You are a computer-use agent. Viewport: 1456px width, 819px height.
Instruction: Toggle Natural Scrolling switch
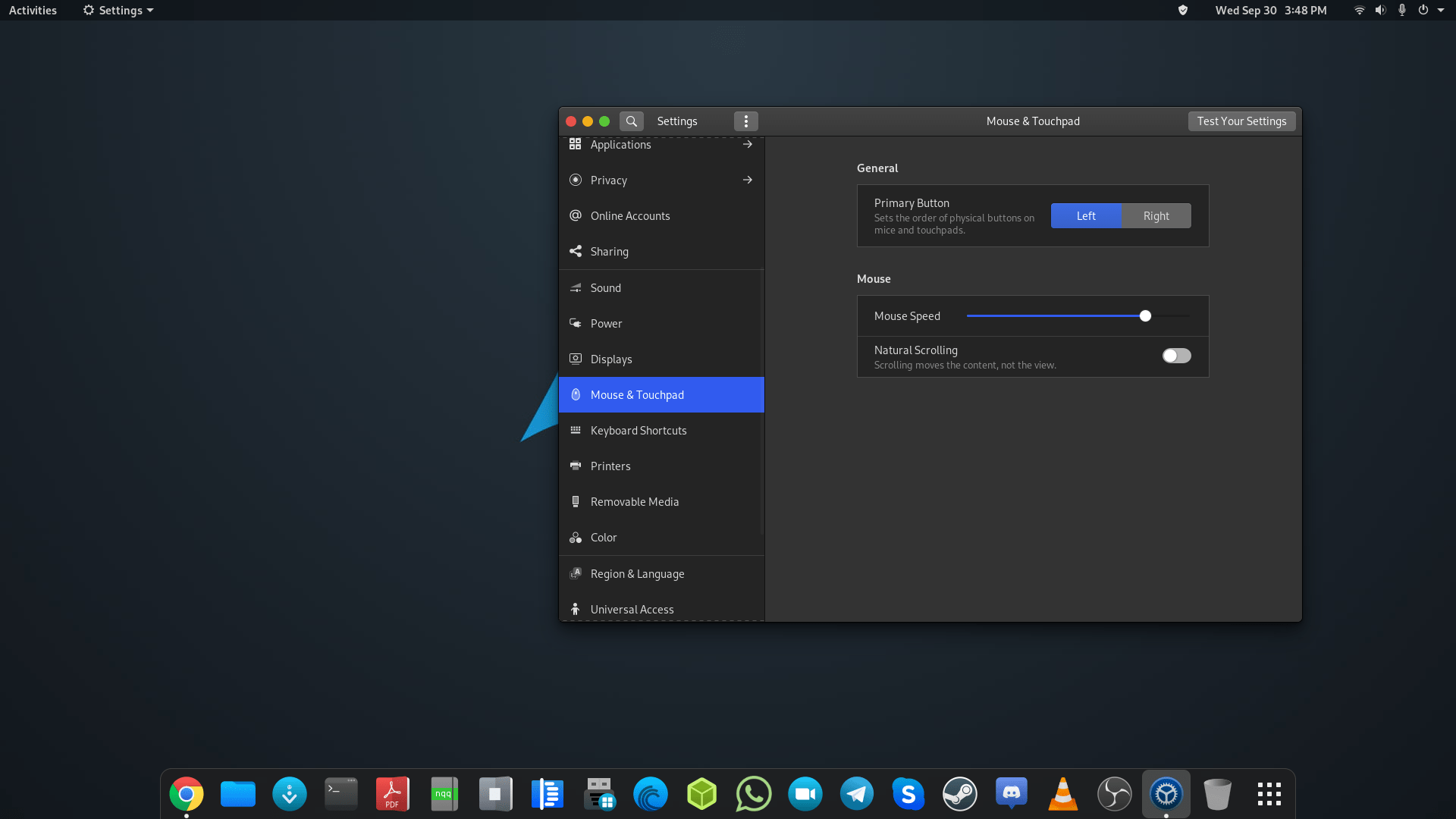point(1176,356)
